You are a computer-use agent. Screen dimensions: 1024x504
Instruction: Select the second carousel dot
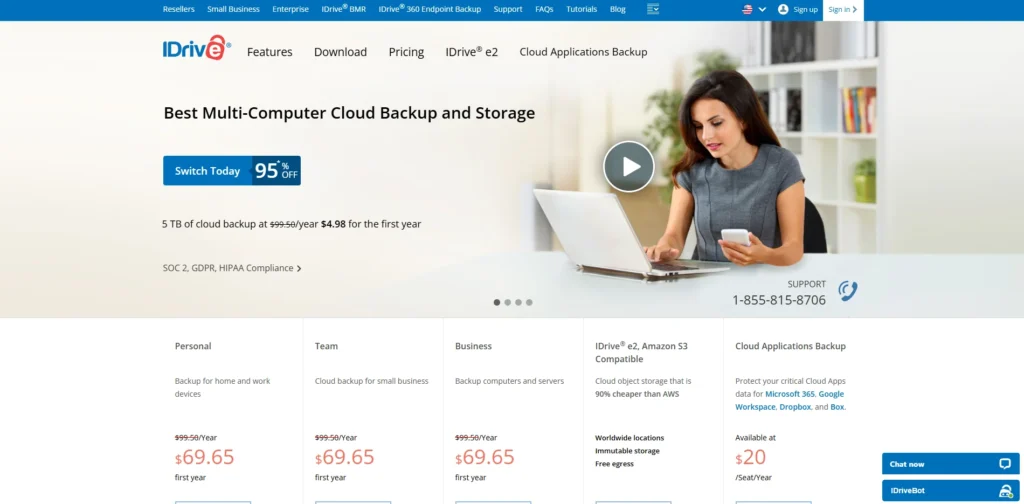[x=507, y=302]
